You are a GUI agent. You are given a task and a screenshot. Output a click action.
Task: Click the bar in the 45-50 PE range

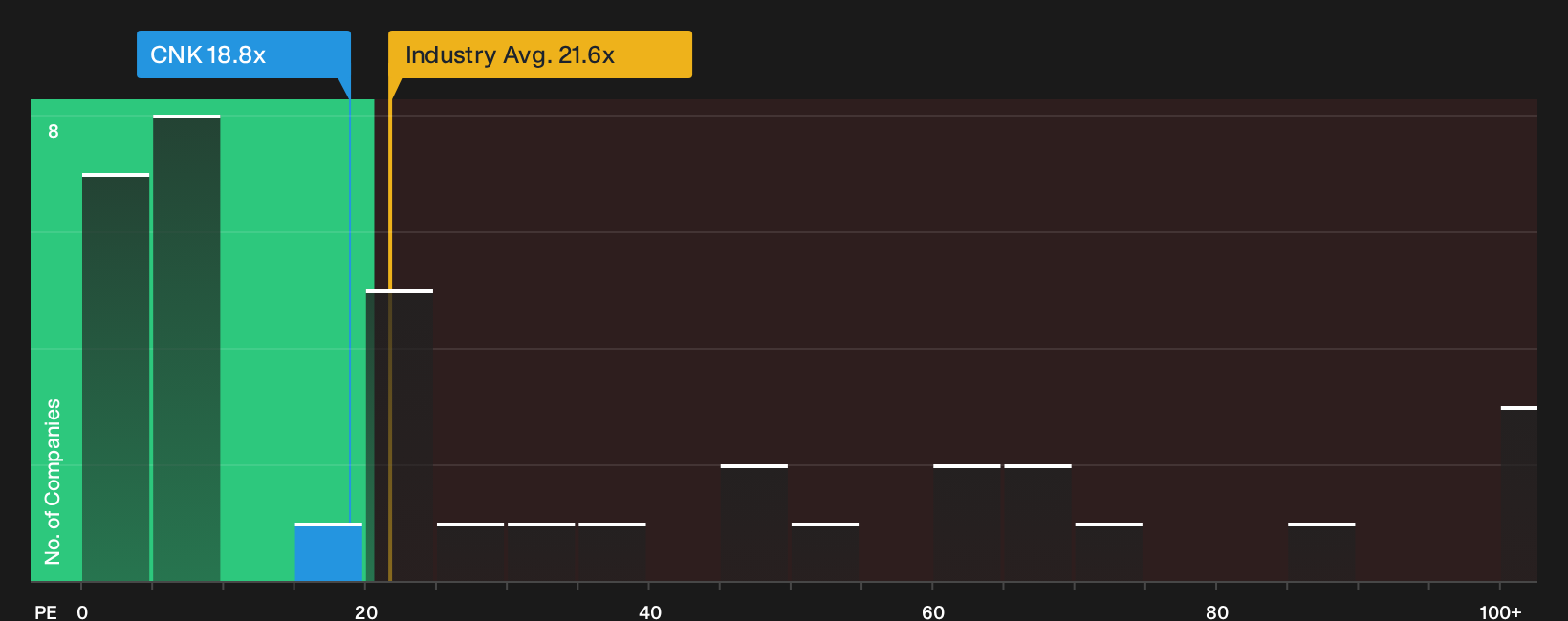coord(754,523)
